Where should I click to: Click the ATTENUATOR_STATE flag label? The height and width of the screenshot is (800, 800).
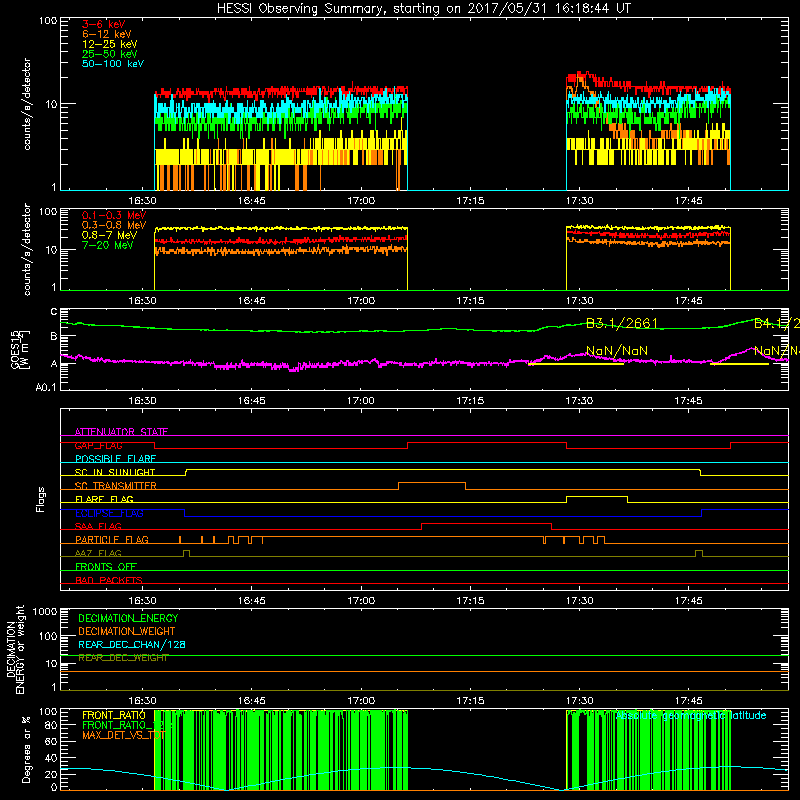tap(121, 432)
